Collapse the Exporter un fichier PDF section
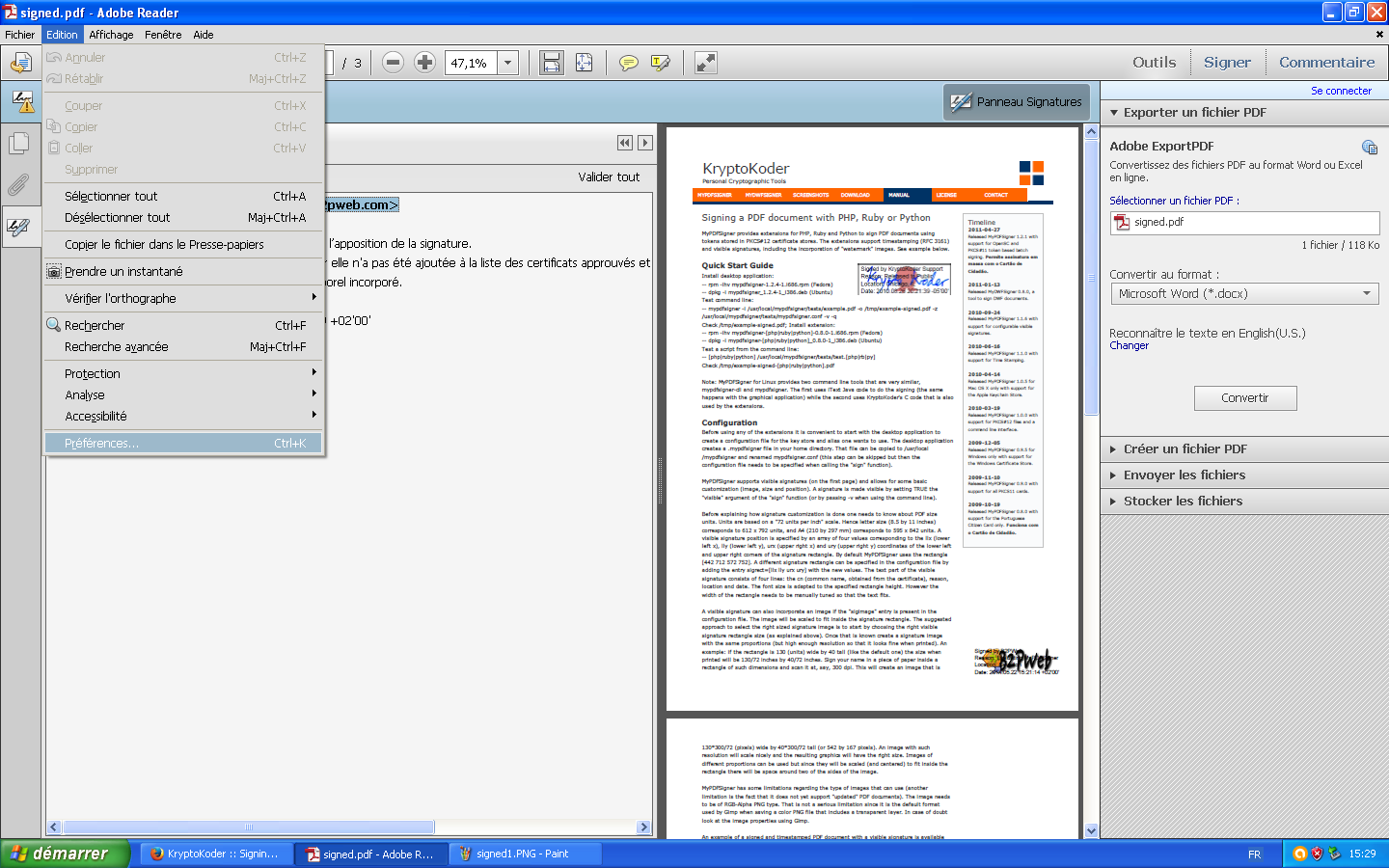Viewport: 1389px width, 868px height. click(x=1194, y=113)
